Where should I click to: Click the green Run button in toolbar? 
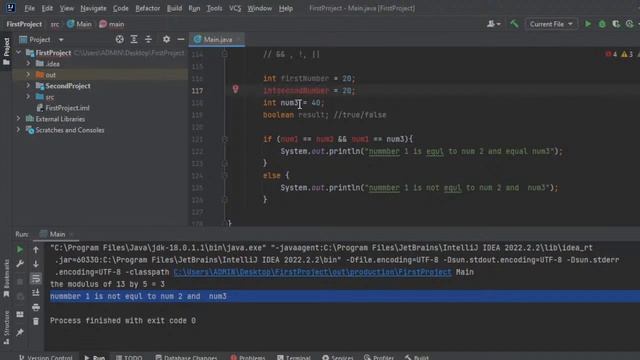[x=588, y=24]
